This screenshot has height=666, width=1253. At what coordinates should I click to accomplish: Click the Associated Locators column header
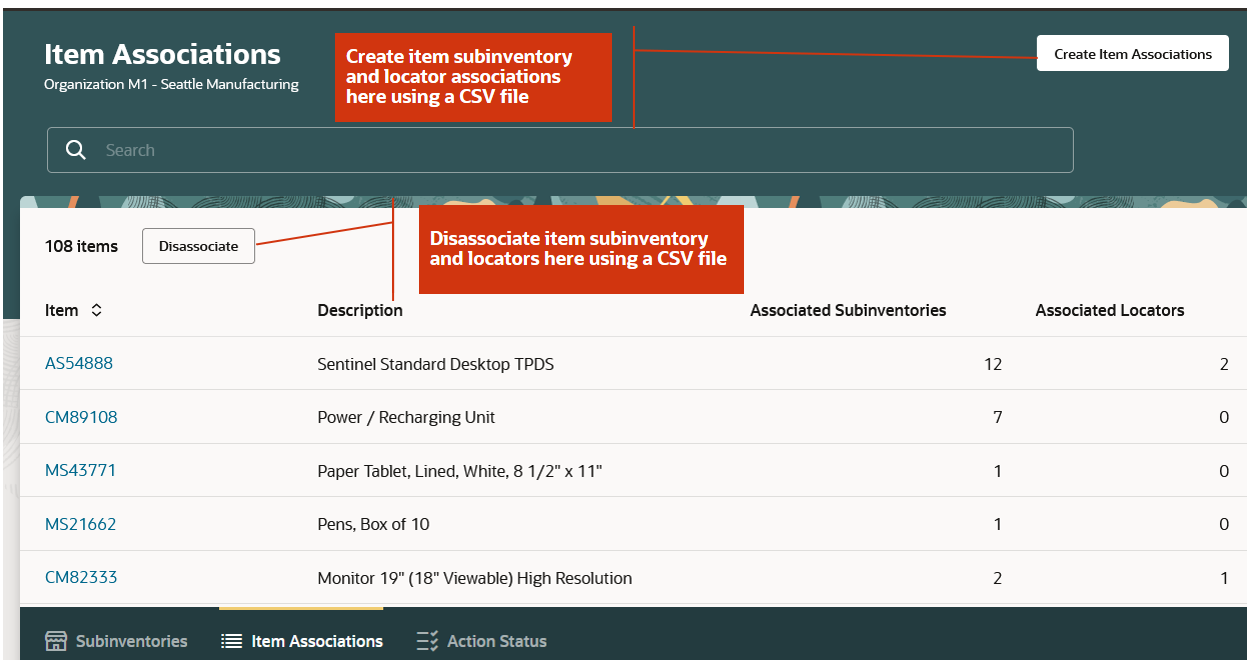pos(1110,310)
